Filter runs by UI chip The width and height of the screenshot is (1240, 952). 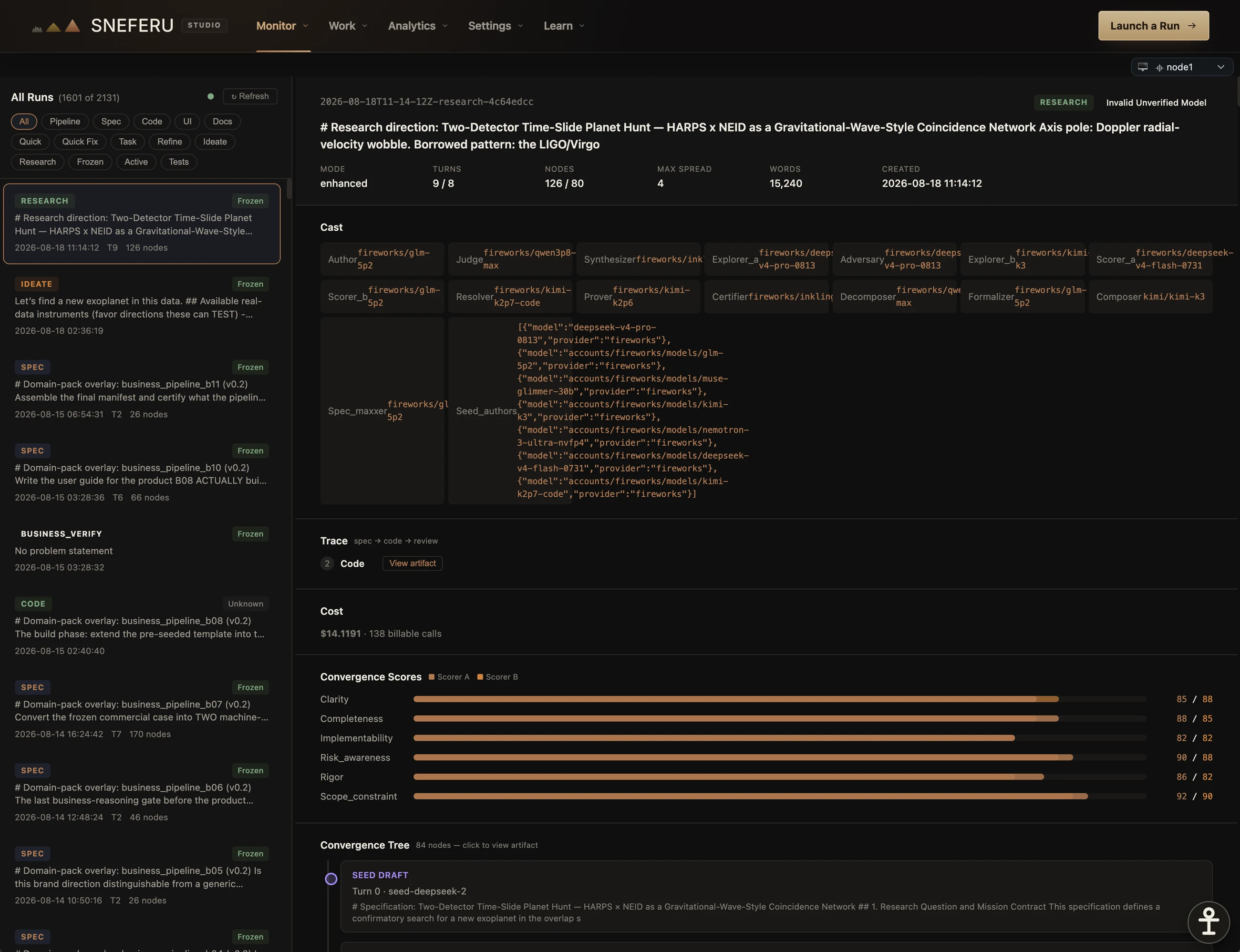188,121
